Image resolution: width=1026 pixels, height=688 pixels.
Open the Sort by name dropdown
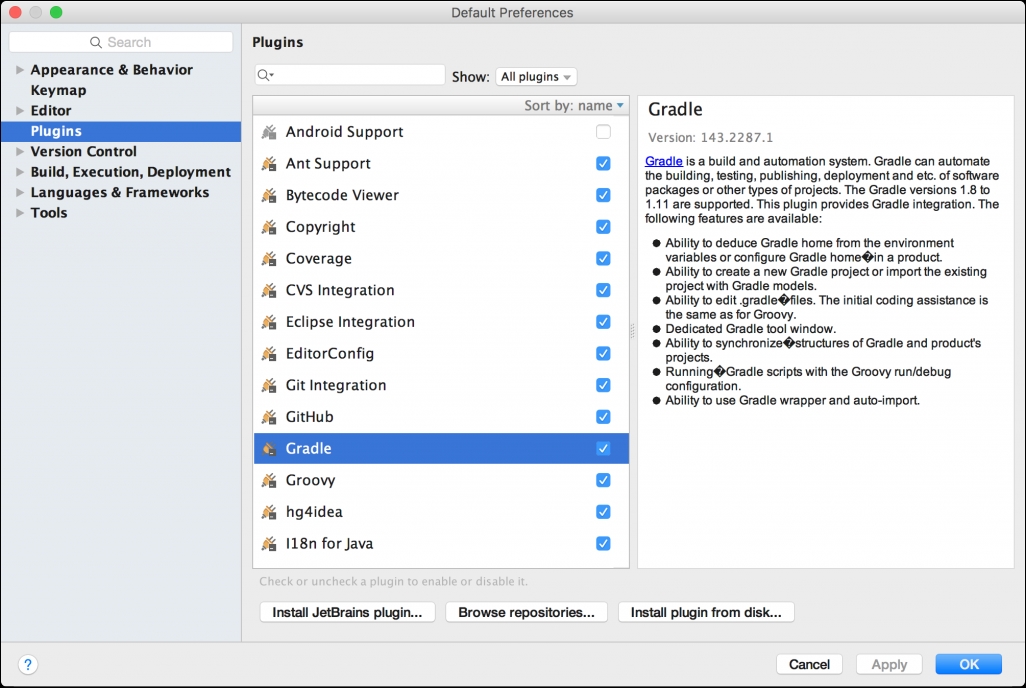tap(573, 105)
